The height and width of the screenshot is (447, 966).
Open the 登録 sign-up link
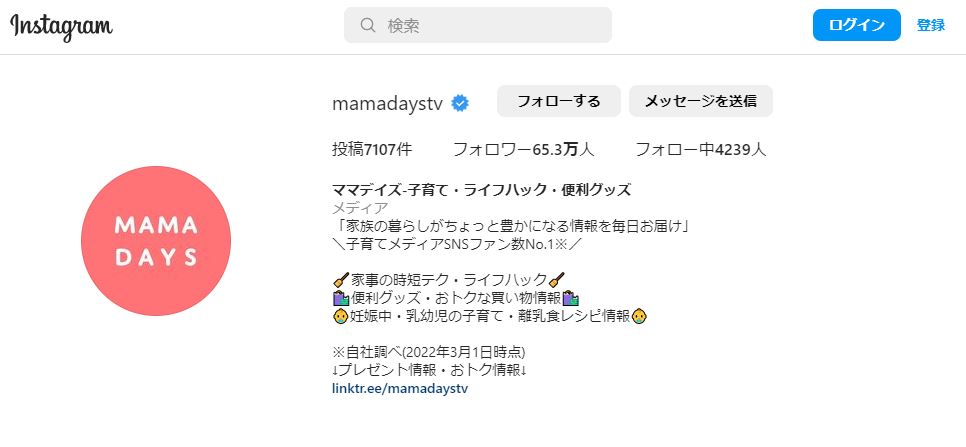point(930,25)
